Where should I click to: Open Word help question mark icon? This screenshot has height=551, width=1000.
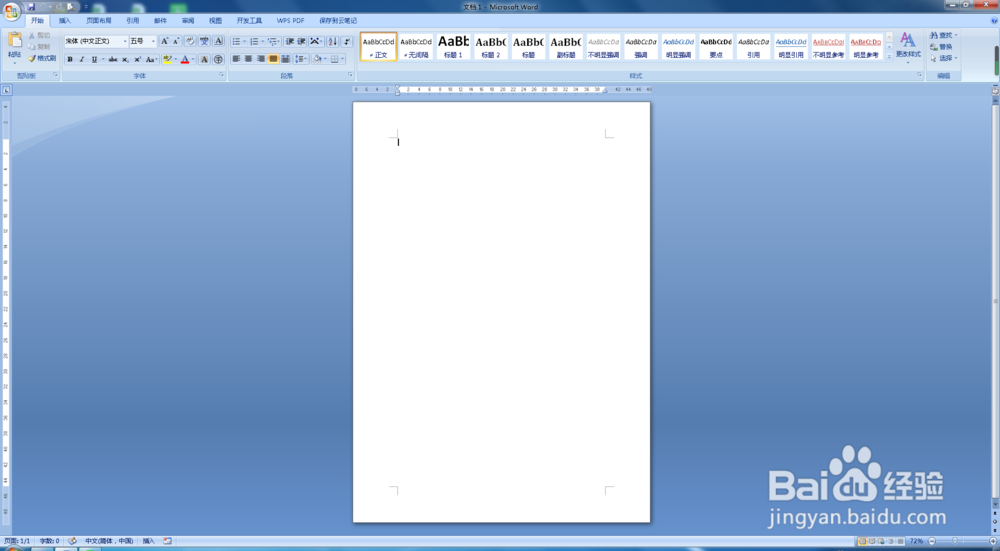pyautogui.click(x=994, y=21)
